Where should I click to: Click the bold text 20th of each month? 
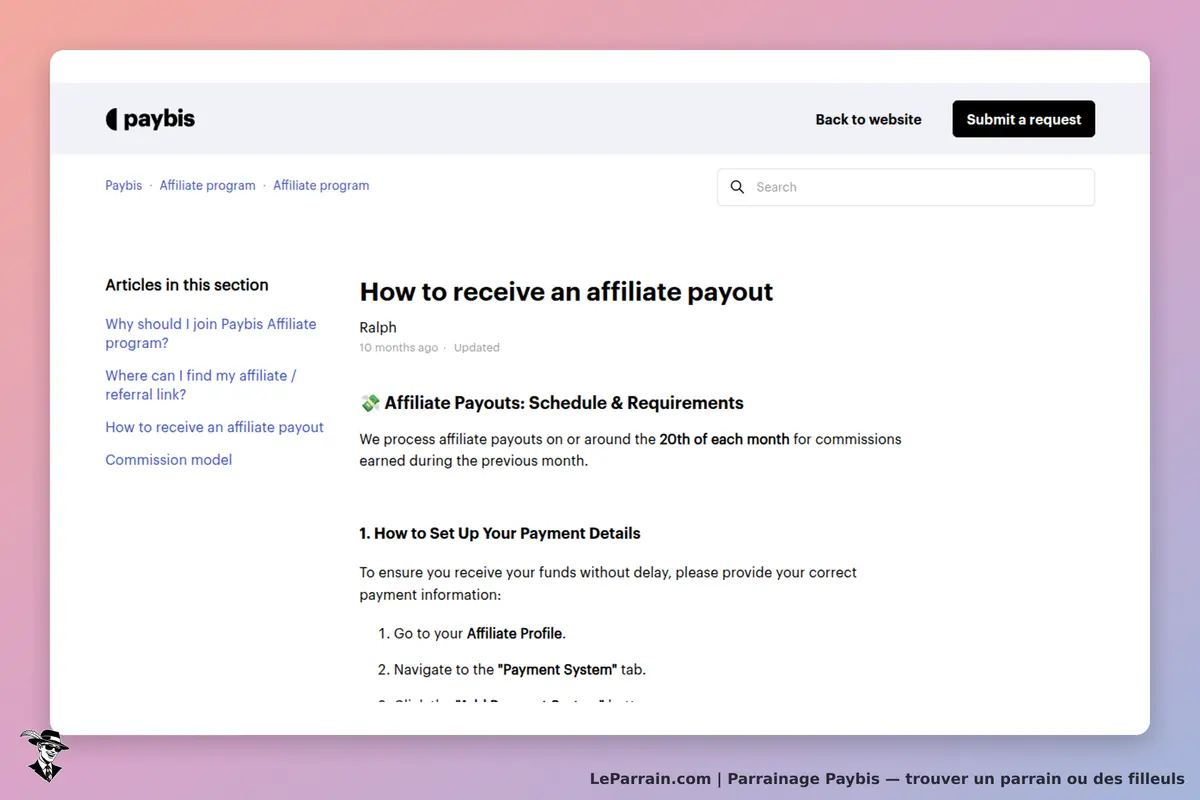click(725, 439)
